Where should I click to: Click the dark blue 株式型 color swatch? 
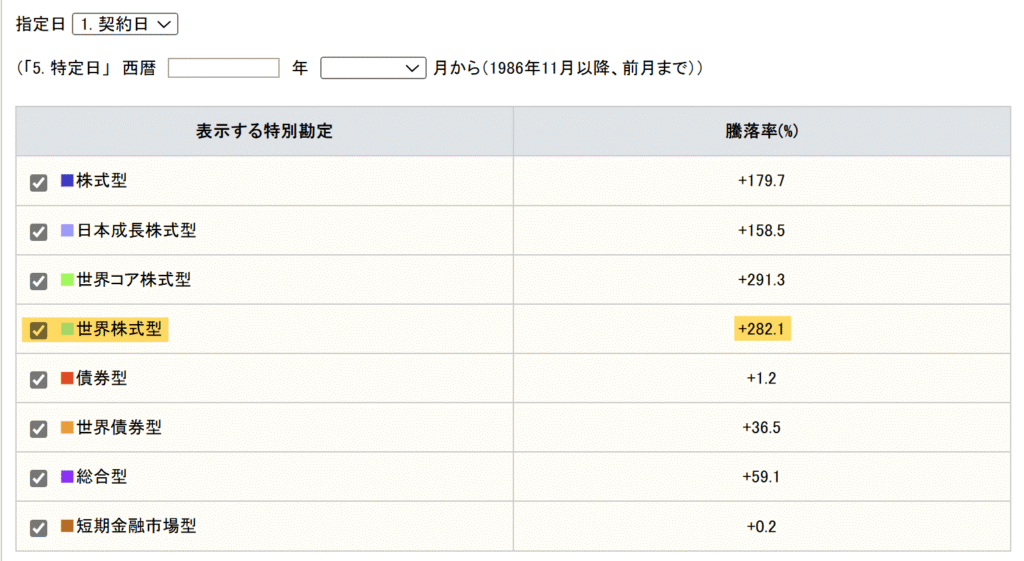point(67,180)
